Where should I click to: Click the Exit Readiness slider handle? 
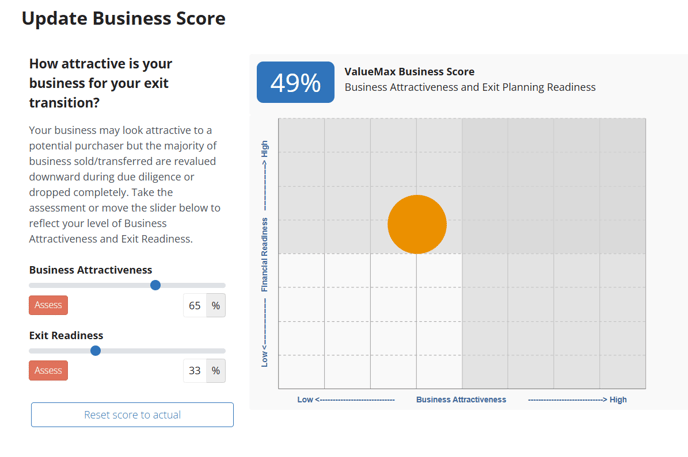tap(95, 350)
